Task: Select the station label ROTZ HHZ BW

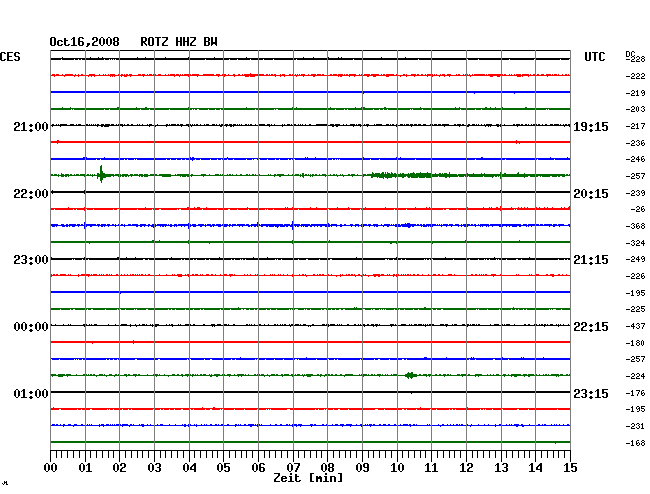Action: point(179,42)
